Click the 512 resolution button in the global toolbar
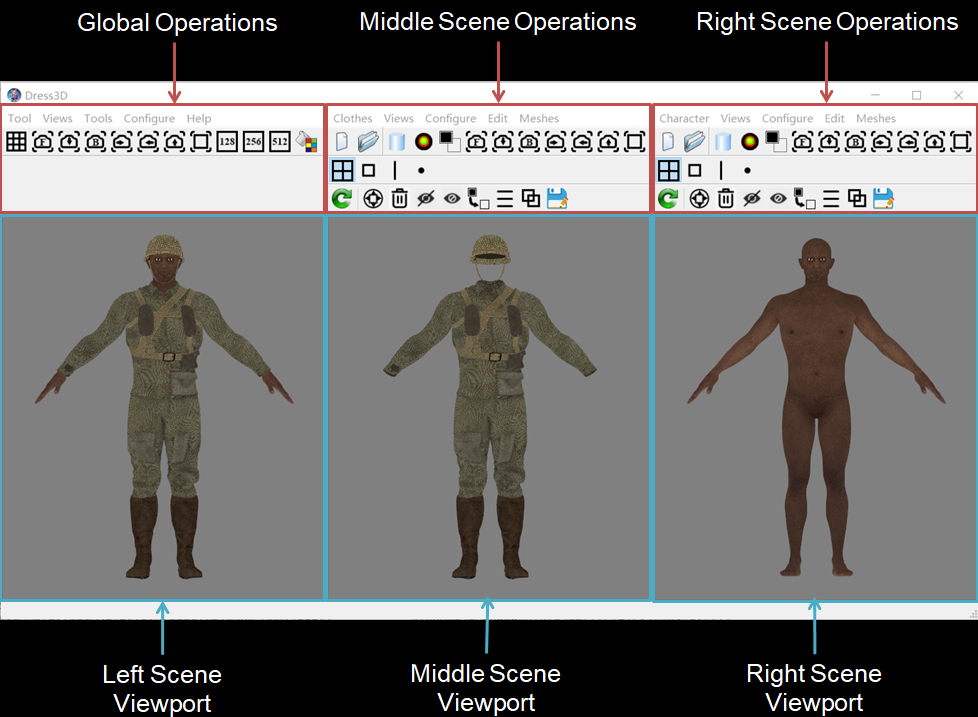 point(280,142)
